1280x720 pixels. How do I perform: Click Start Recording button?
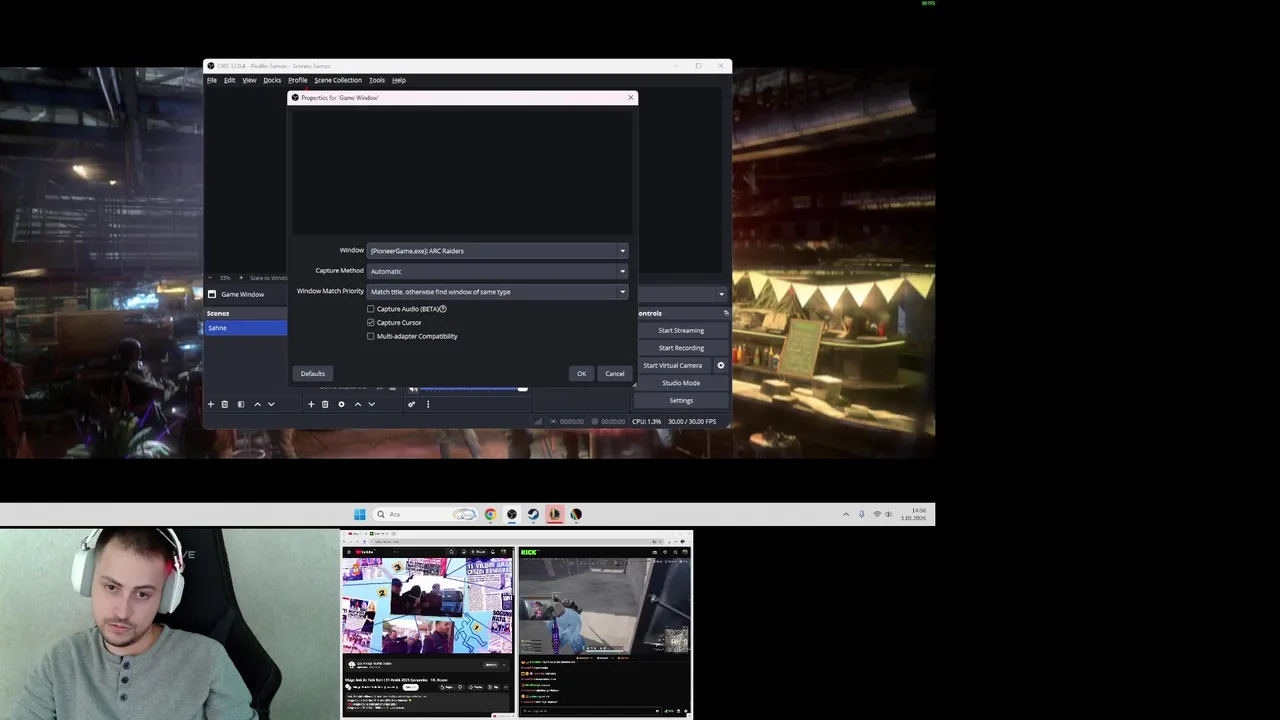681,348
